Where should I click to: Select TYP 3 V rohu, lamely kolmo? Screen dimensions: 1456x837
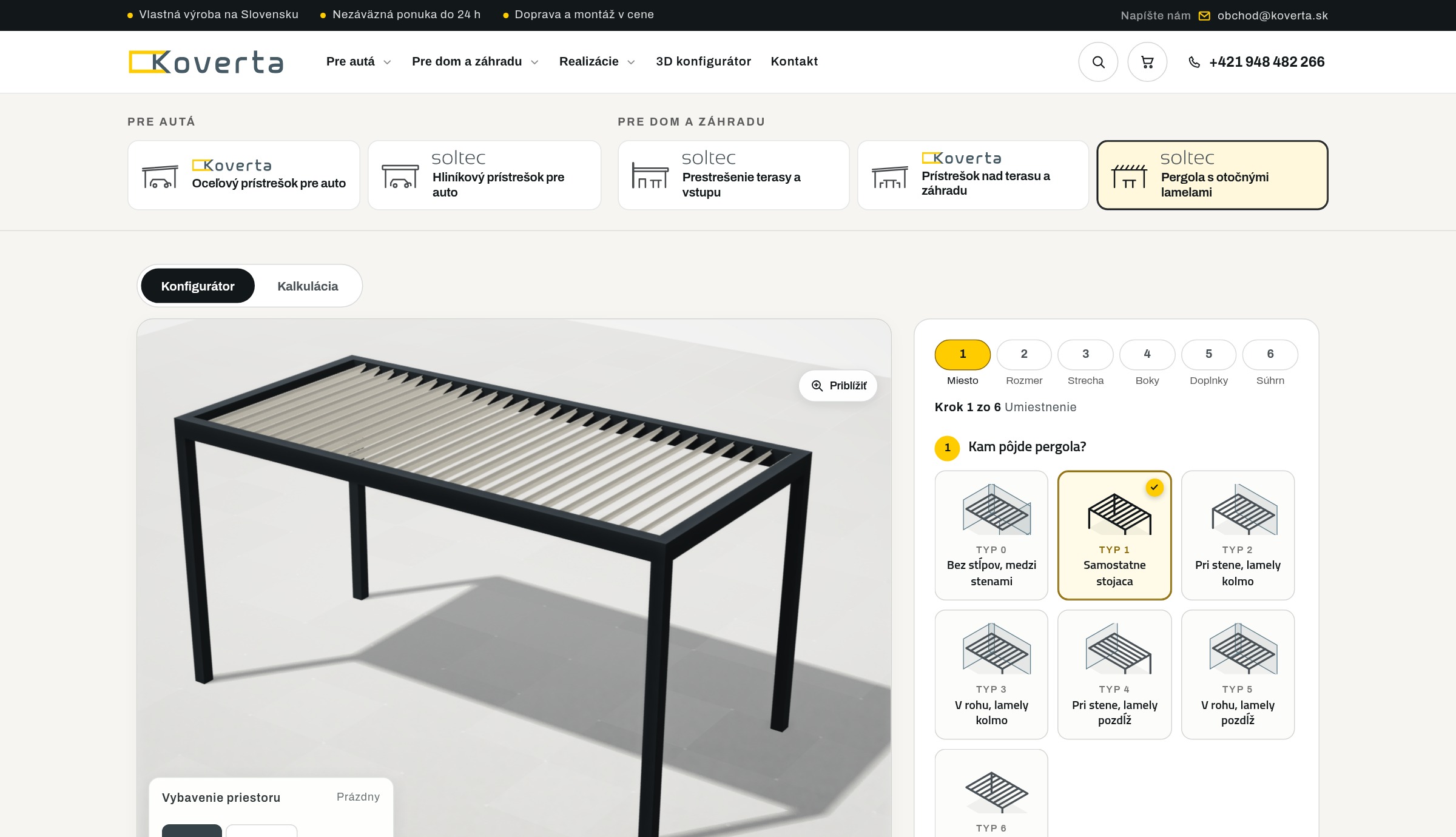click(x=991, y=674)
